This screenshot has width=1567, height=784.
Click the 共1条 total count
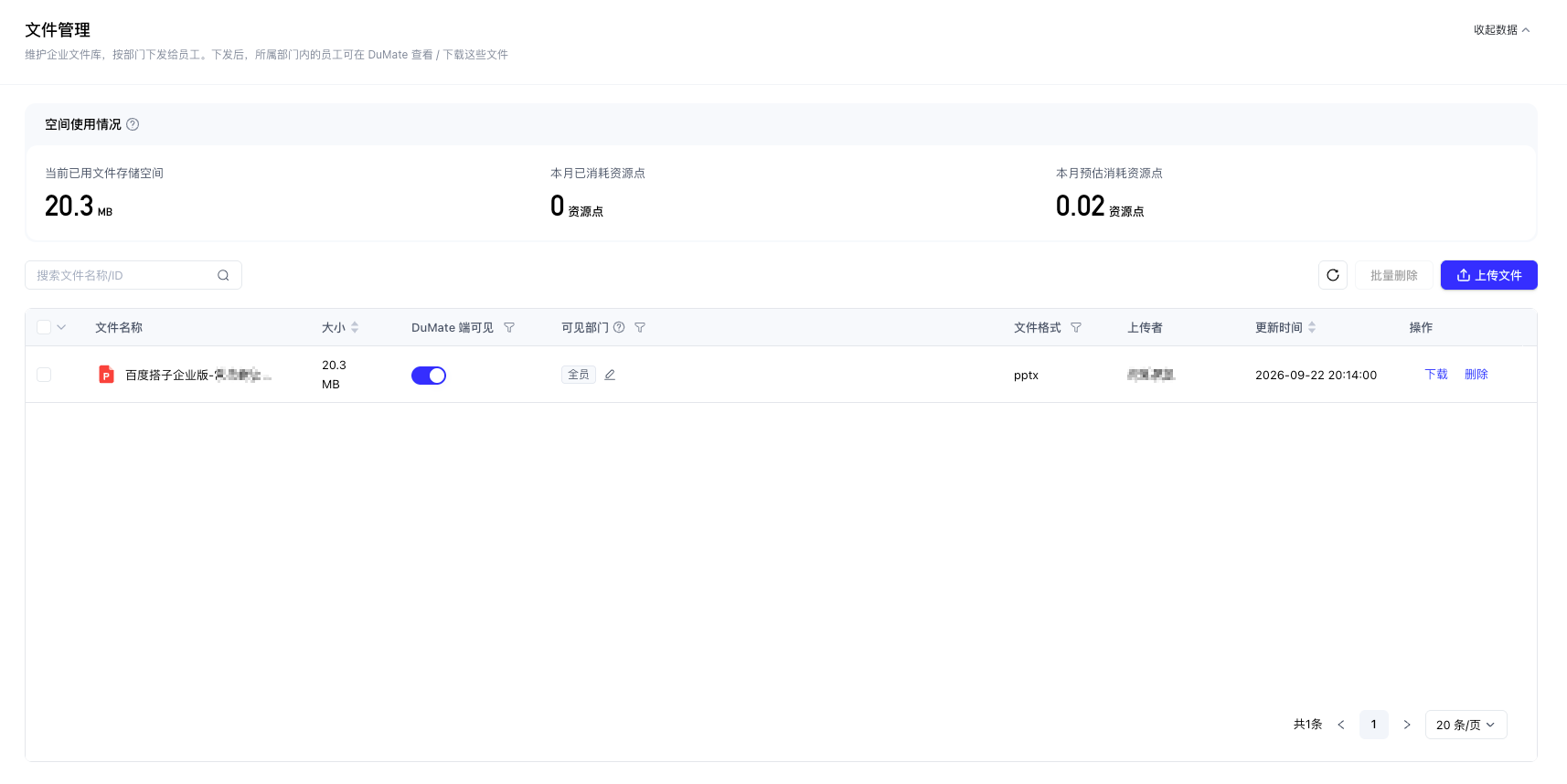(x=1307, y=725)
